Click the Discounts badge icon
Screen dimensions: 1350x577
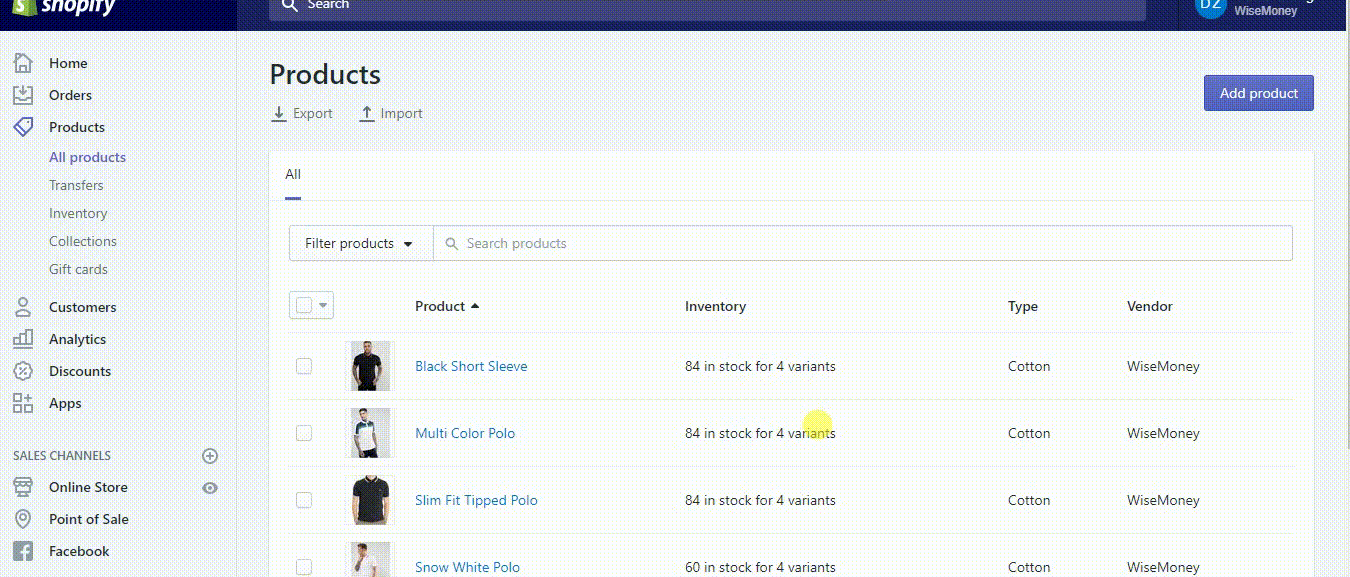click(23, 371)
